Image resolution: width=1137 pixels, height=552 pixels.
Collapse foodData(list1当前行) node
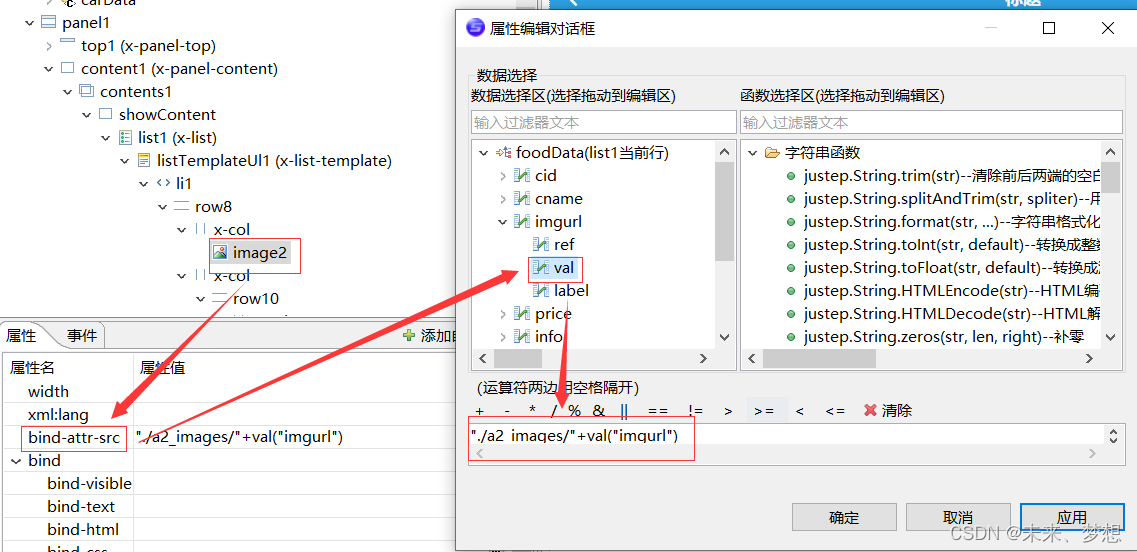483,152
